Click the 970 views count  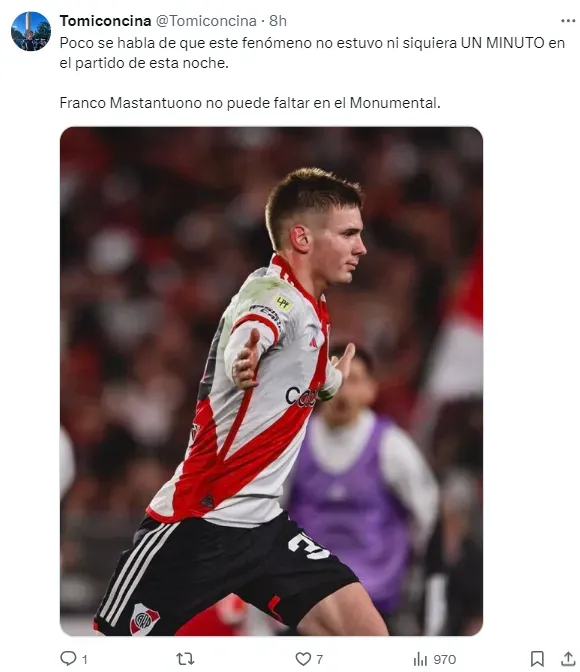pos(445,659)
